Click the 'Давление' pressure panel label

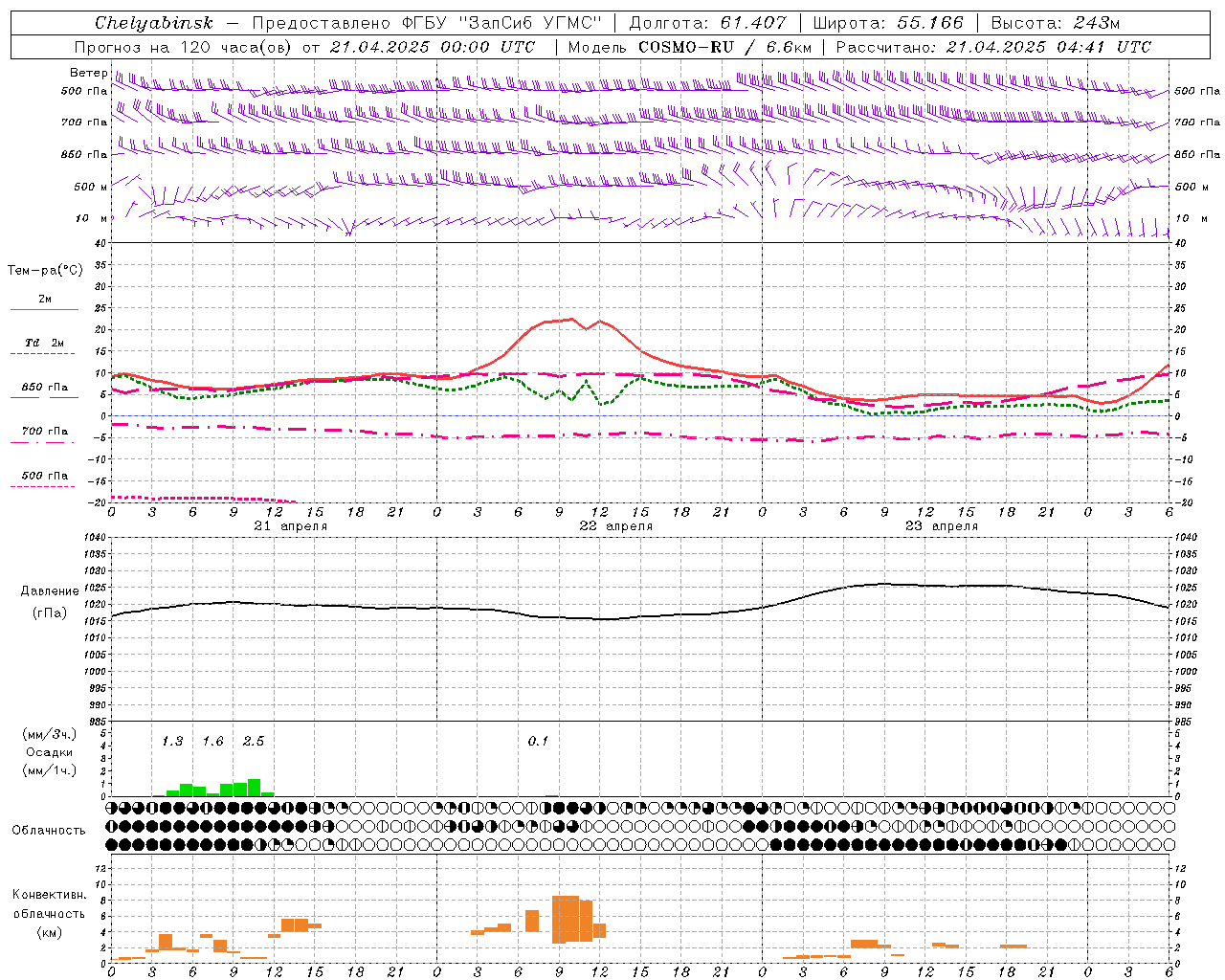coord(50,590)
